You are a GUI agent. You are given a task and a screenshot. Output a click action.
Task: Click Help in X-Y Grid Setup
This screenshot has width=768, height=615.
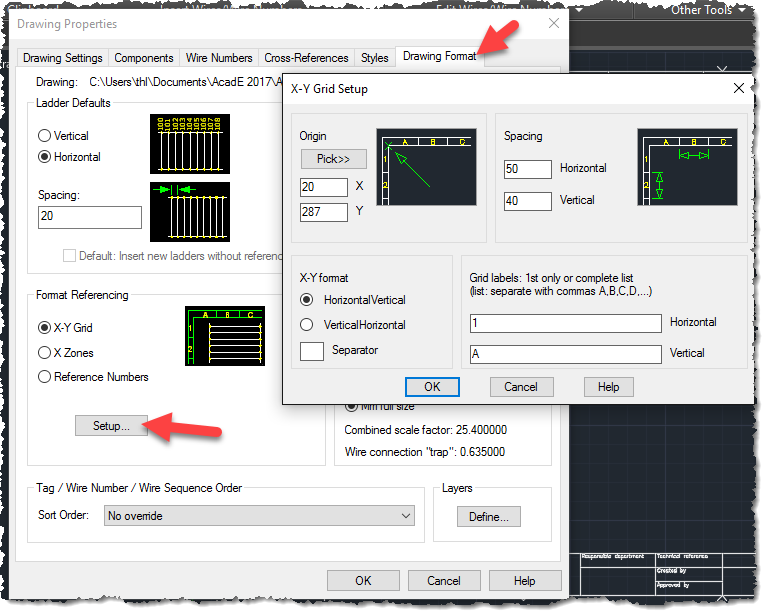point(608,387)
